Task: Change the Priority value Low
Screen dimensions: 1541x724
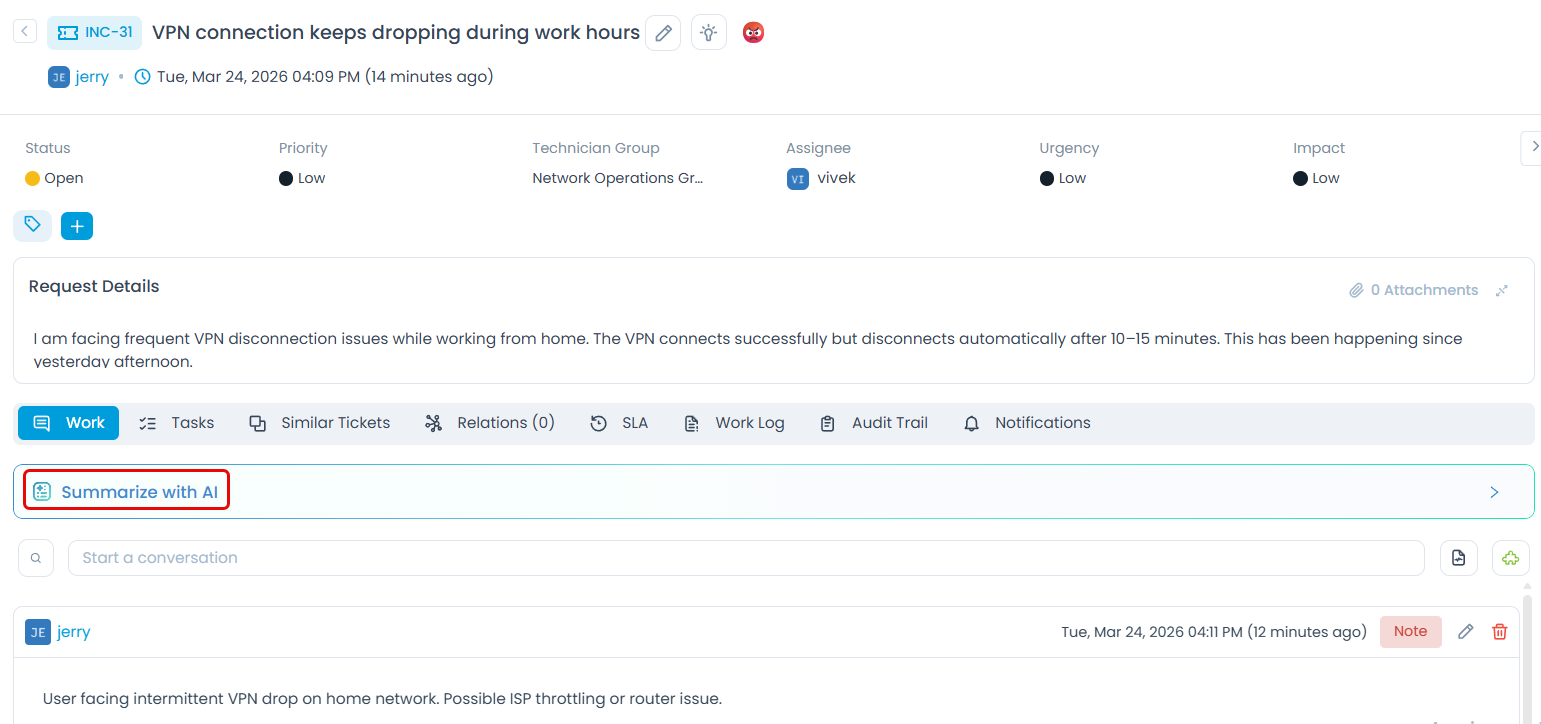Action: [311, 178]
